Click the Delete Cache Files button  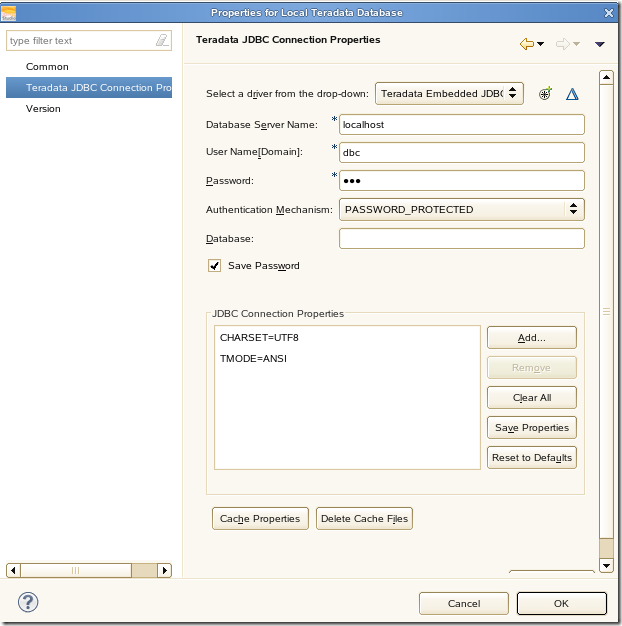[364, 519]
